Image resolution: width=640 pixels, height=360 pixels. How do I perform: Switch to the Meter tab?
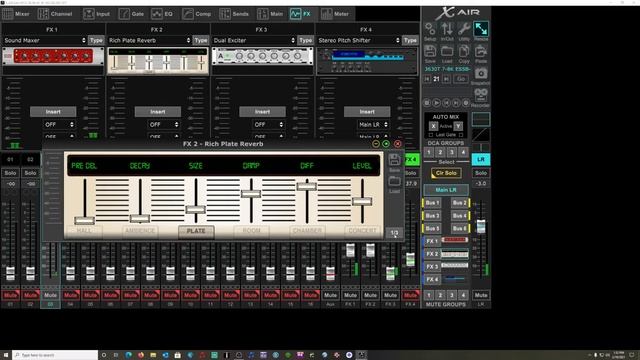(335, 14)
